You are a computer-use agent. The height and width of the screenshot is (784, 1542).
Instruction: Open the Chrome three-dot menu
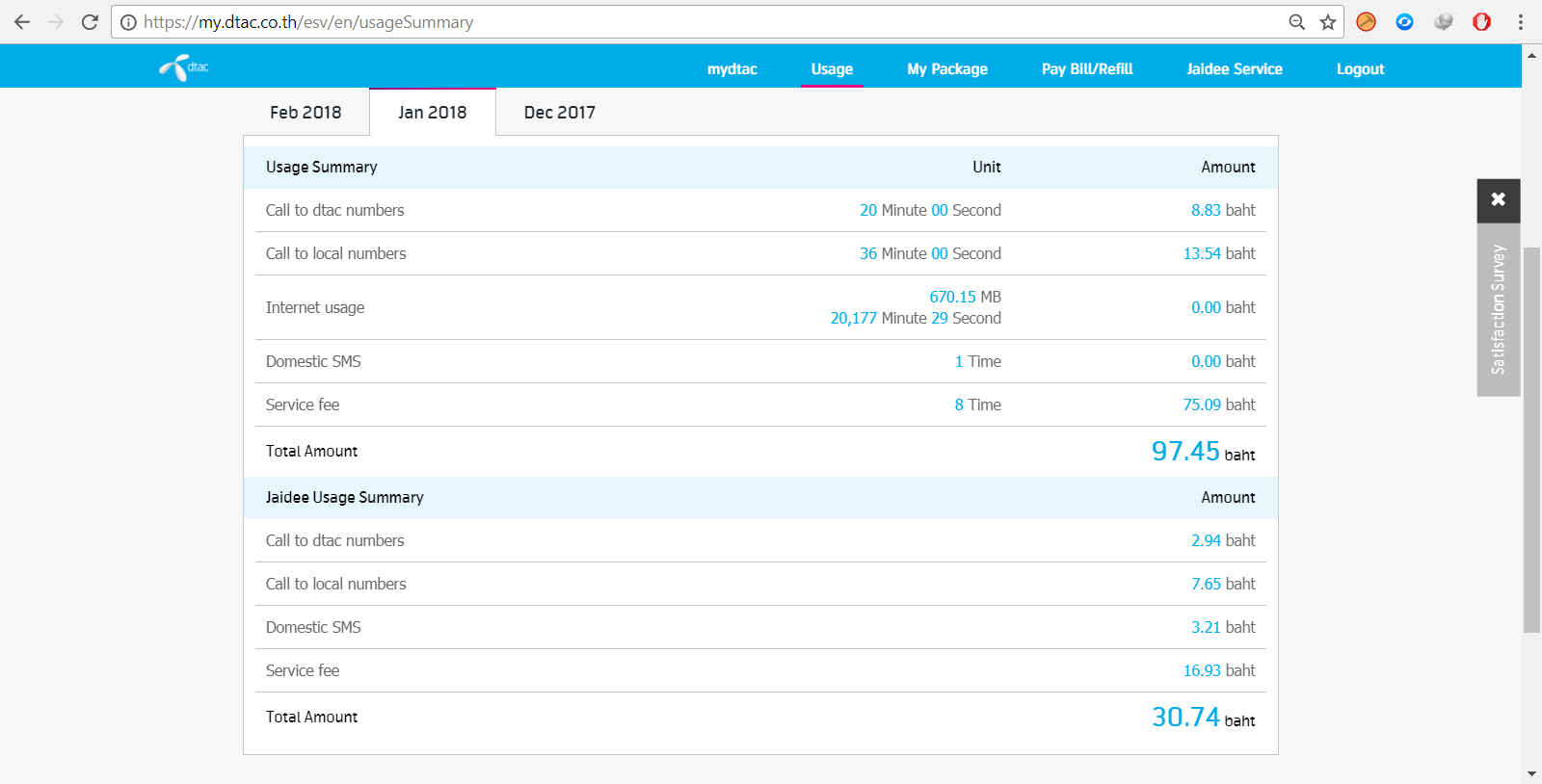[1521, 22]
